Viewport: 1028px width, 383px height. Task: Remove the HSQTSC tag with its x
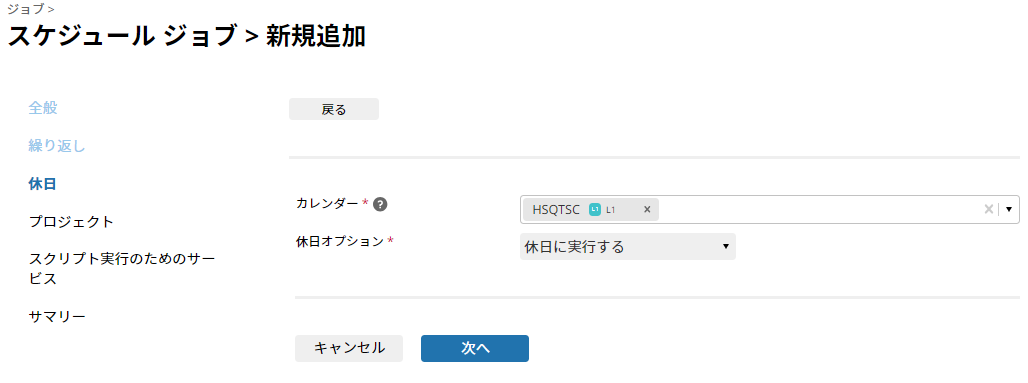click(x=647, y=210)
